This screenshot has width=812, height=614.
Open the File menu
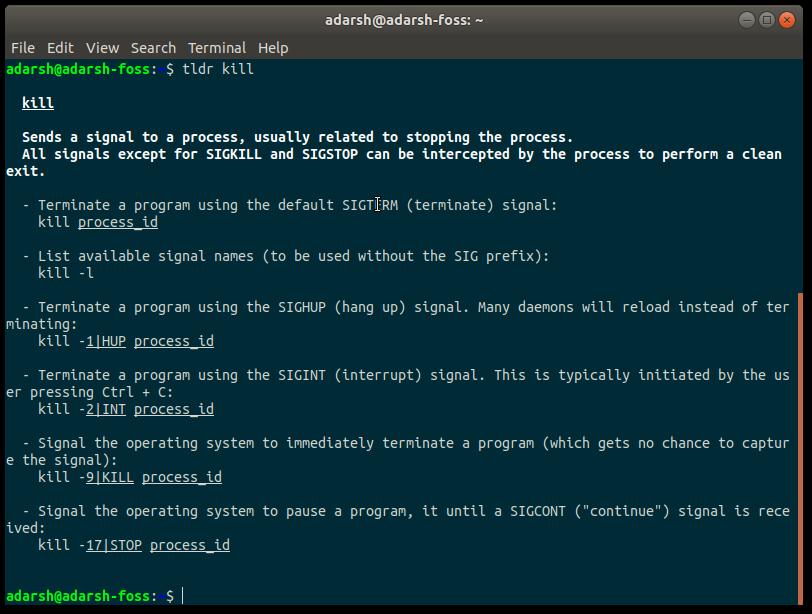pyautogui.click(x=22, y=47)
